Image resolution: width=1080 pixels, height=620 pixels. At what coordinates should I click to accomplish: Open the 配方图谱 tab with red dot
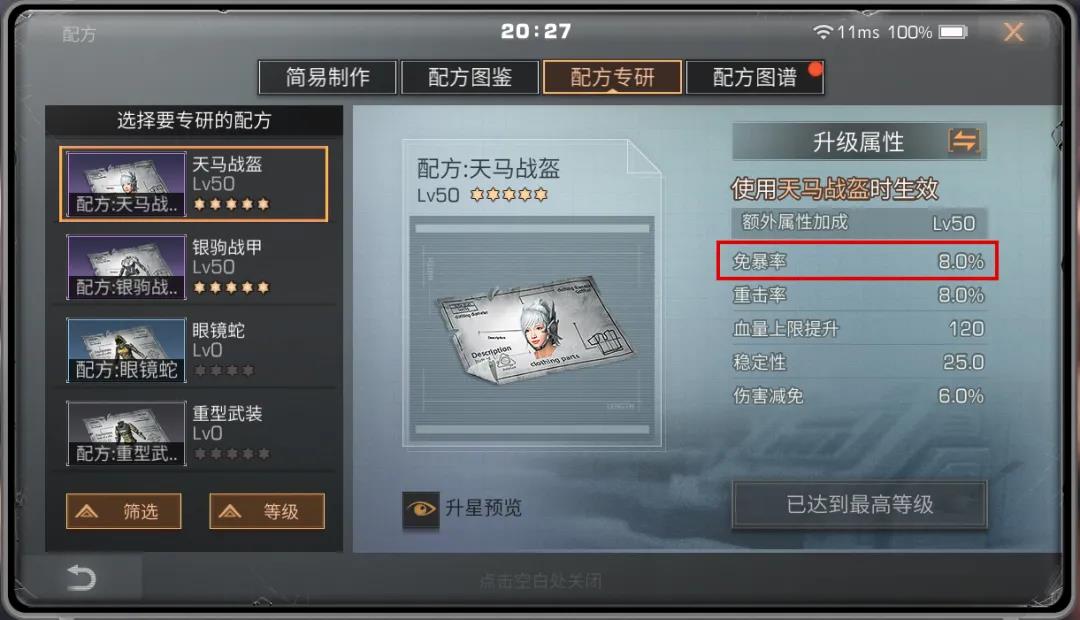[x=755, y=77]
